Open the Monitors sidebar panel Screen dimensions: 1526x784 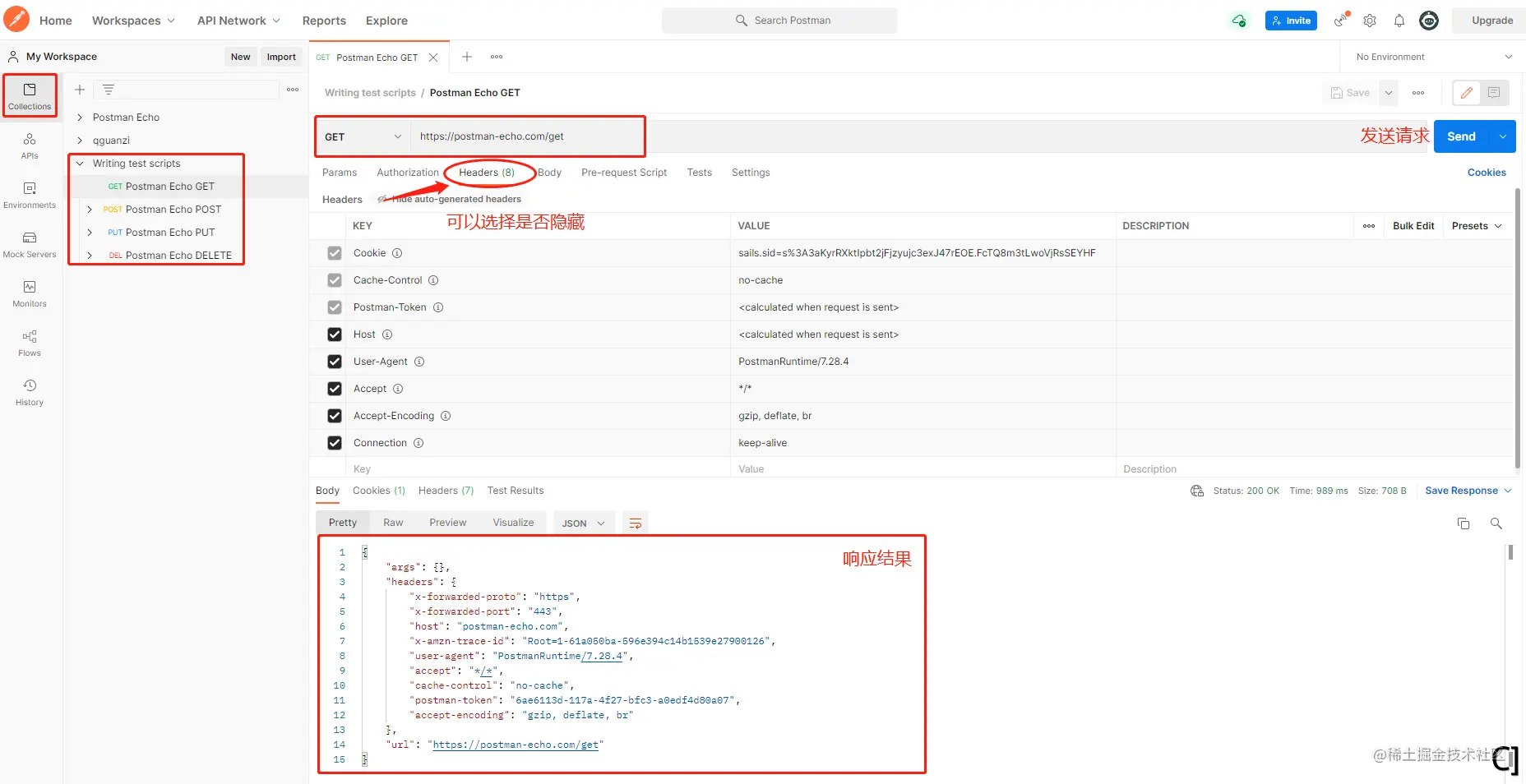click(30, 293)
